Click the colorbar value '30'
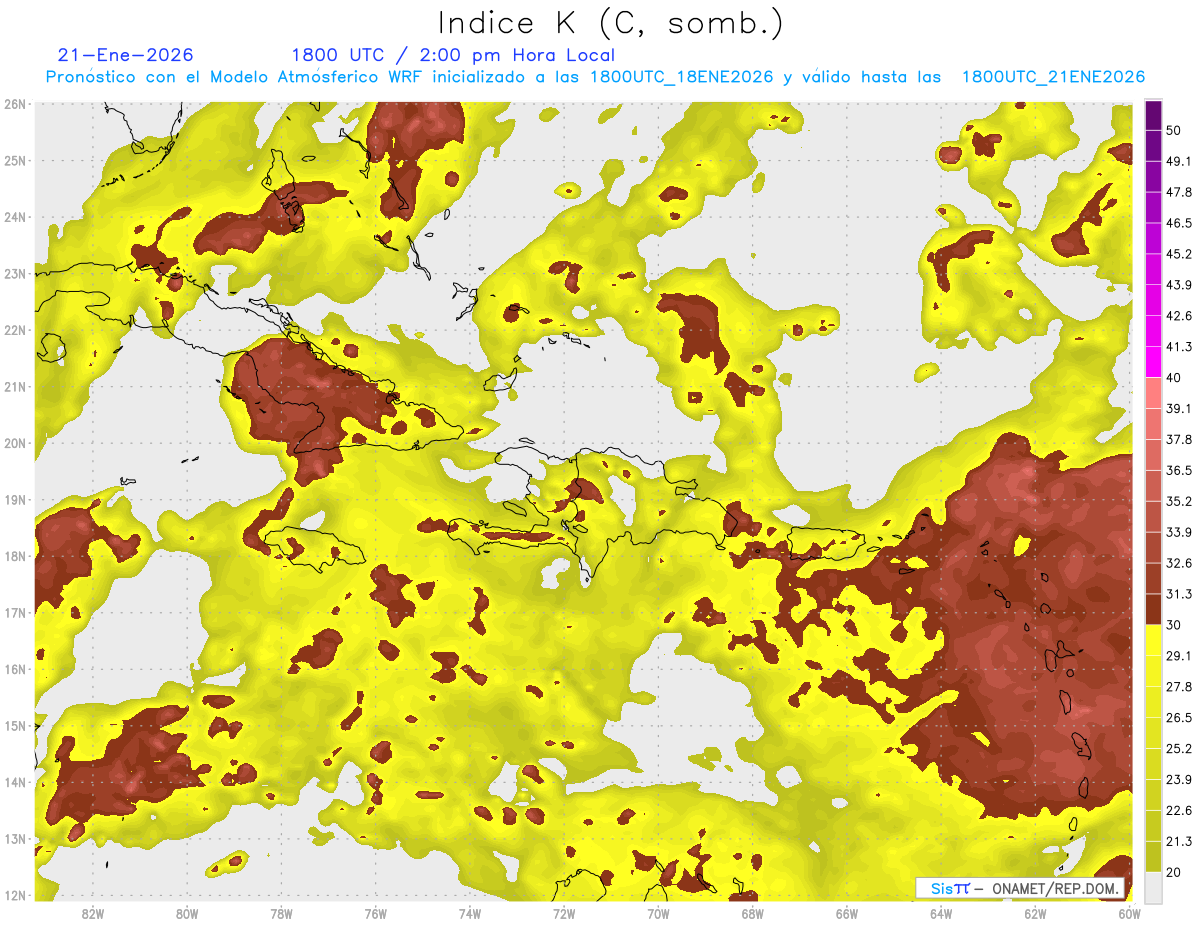 click(x=1175, y=625)
